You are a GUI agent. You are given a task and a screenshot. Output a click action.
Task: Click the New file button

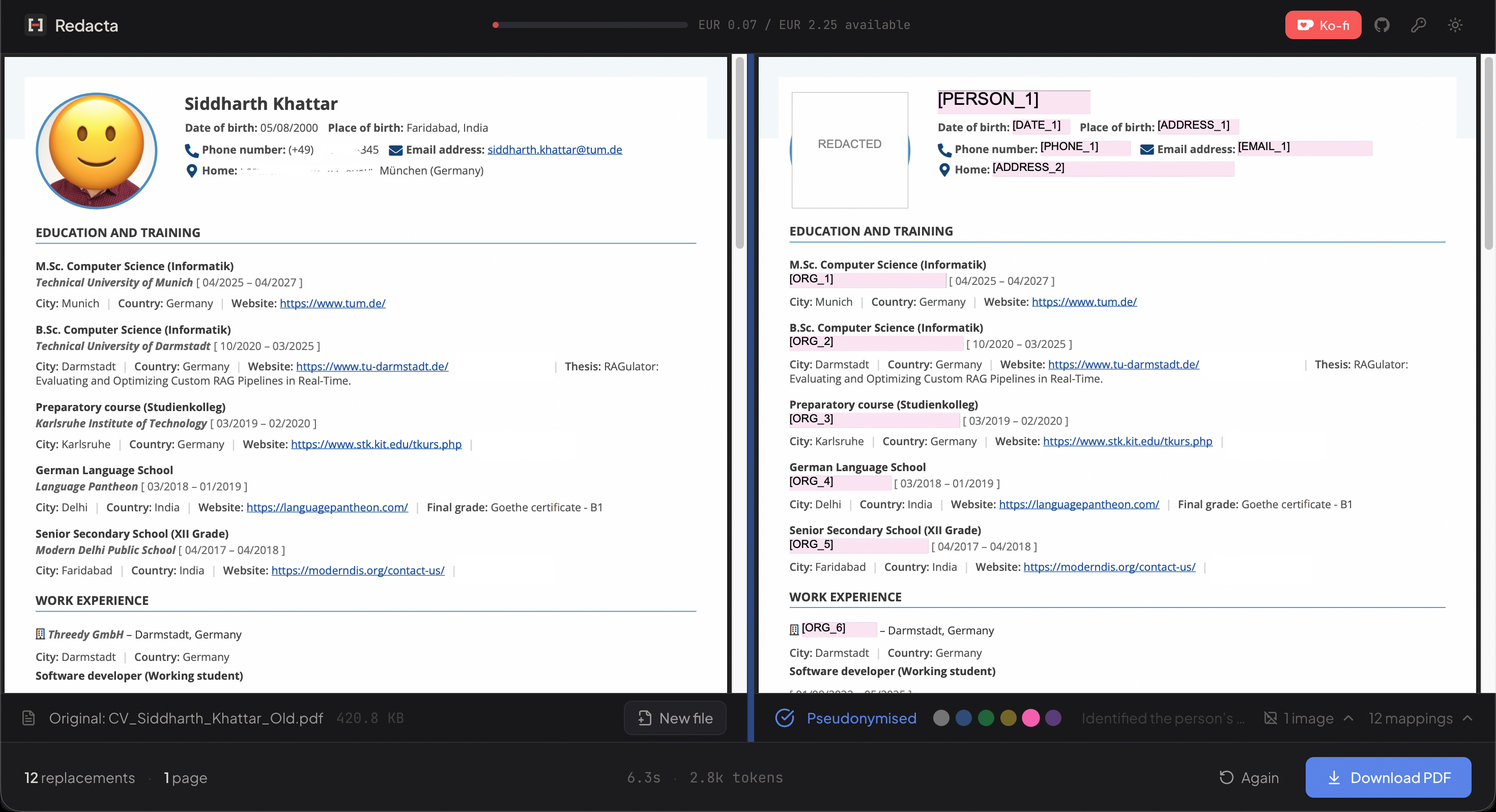coord(675,718)
